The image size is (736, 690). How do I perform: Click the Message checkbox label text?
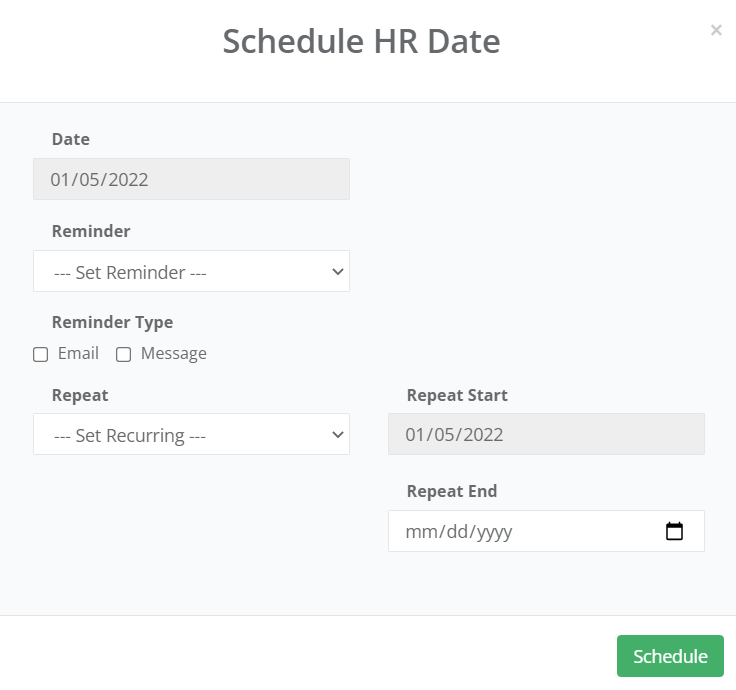(x=173, y=353)
